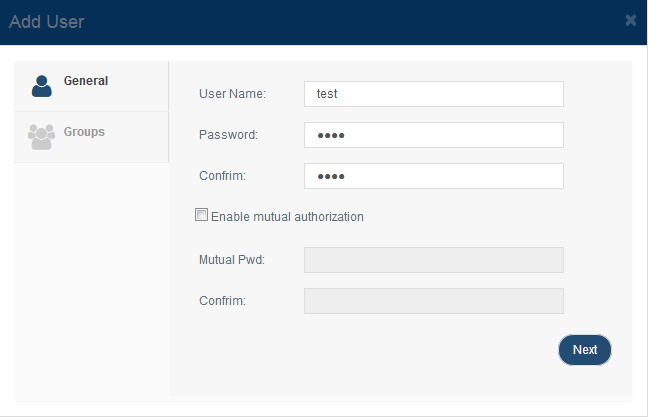Click the Password: label

[228, 135]
